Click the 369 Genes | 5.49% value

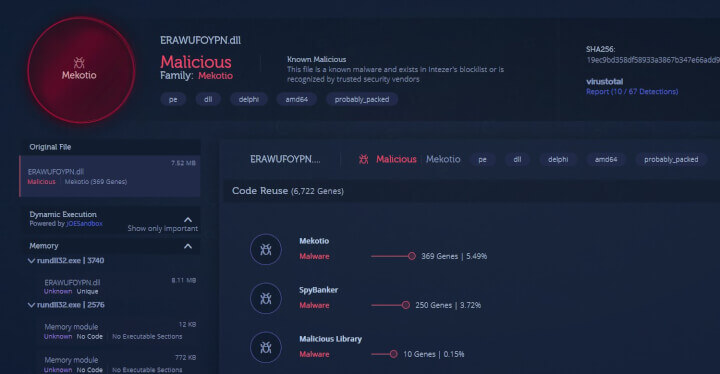click(454, 256)
